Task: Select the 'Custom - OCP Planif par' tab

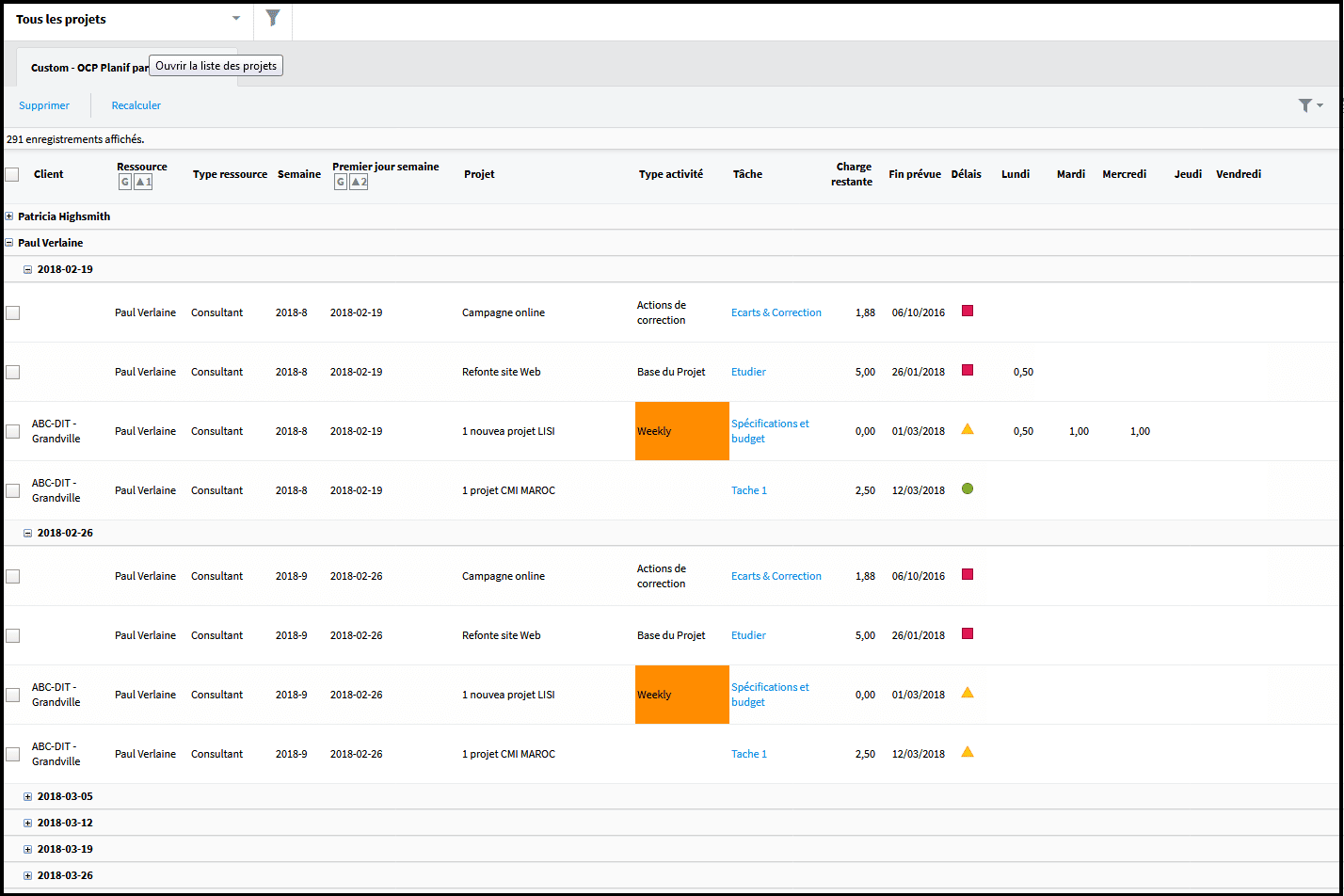Action: pyautogui.click(x=89, y=68)
